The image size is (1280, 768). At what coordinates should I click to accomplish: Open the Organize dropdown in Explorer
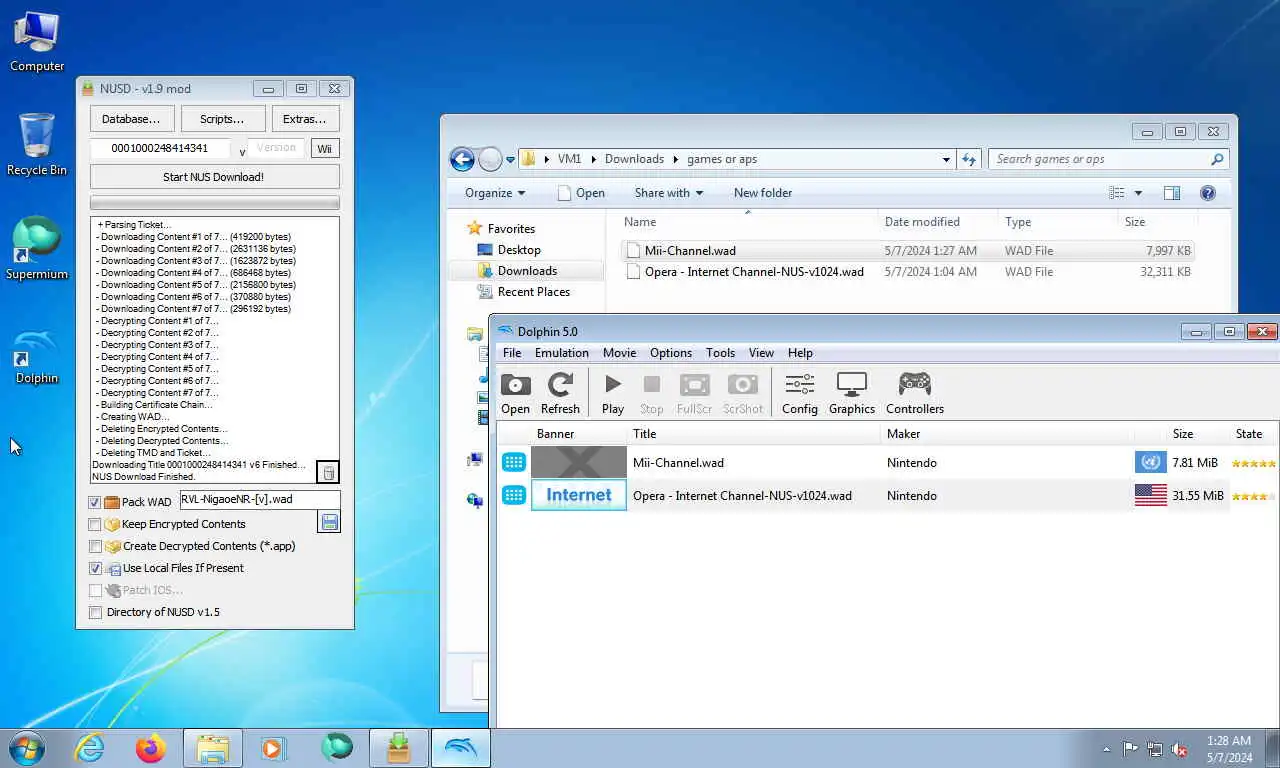(495, 193)
